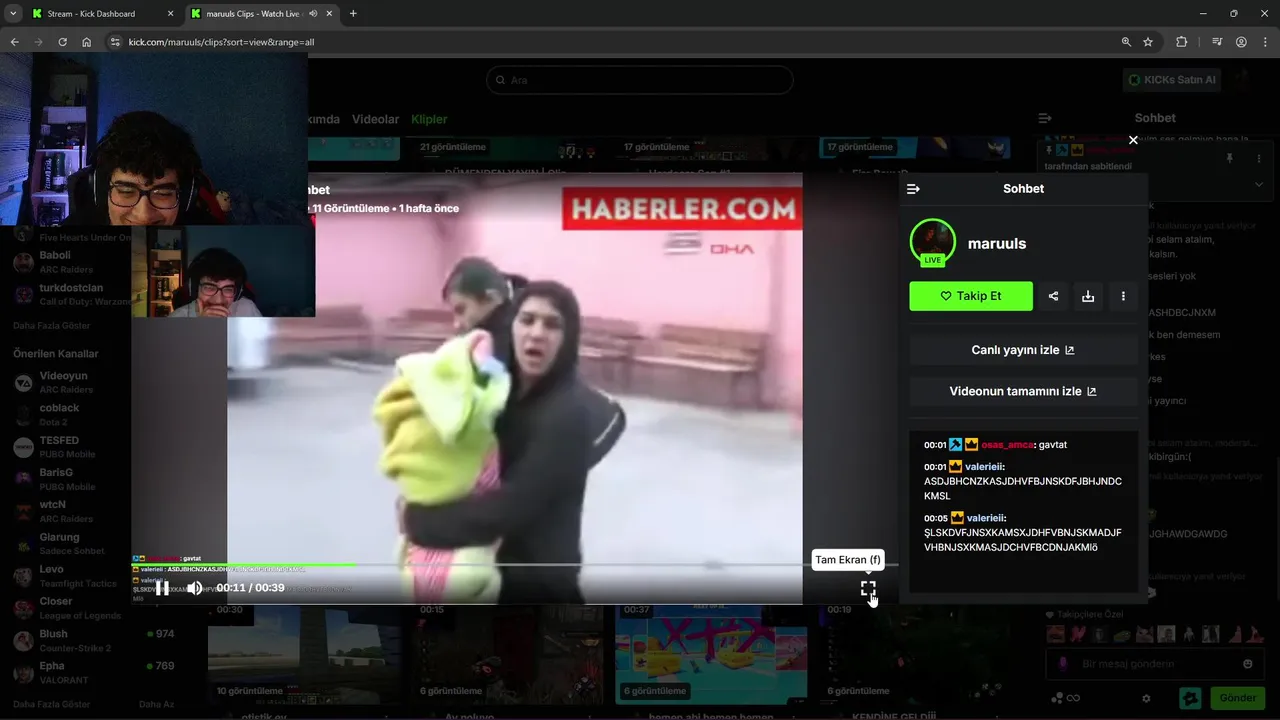This screenshot has height=720, width=1280.
Task: Open the emoji picker in chat
Action: click(1247, 664)
